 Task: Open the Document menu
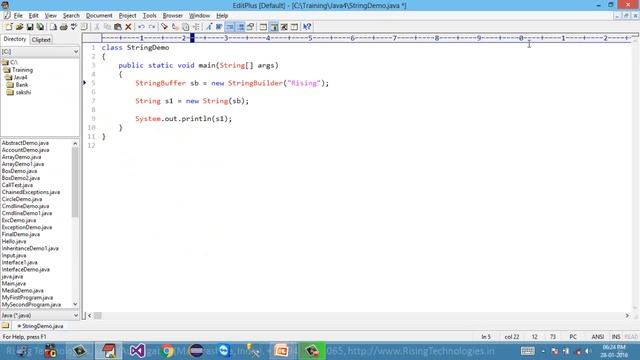(x=99, y=16)
